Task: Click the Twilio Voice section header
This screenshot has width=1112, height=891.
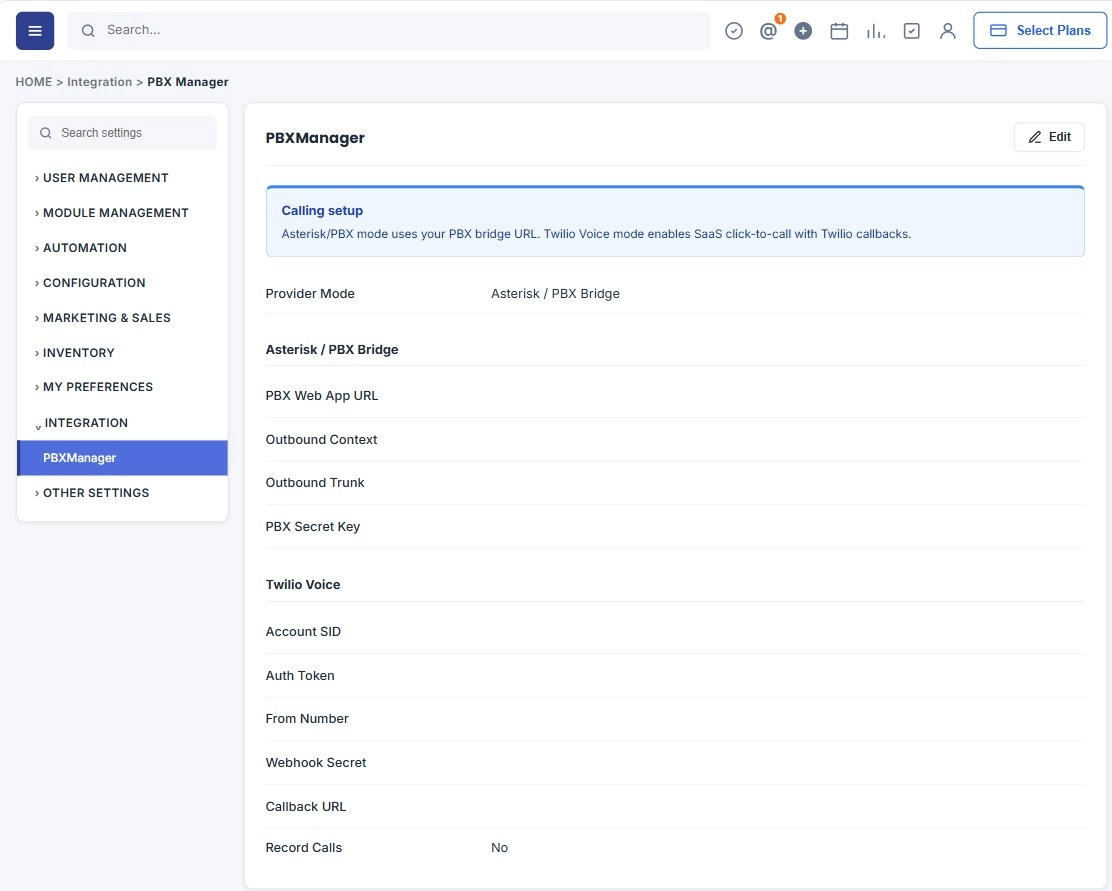Action: point(303,585)
